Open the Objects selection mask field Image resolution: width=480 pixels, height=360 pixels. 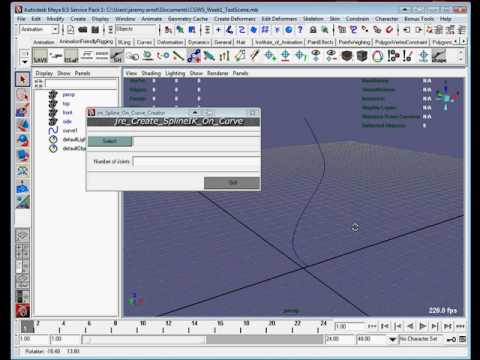pyautogui.click(x=135, y=29)
